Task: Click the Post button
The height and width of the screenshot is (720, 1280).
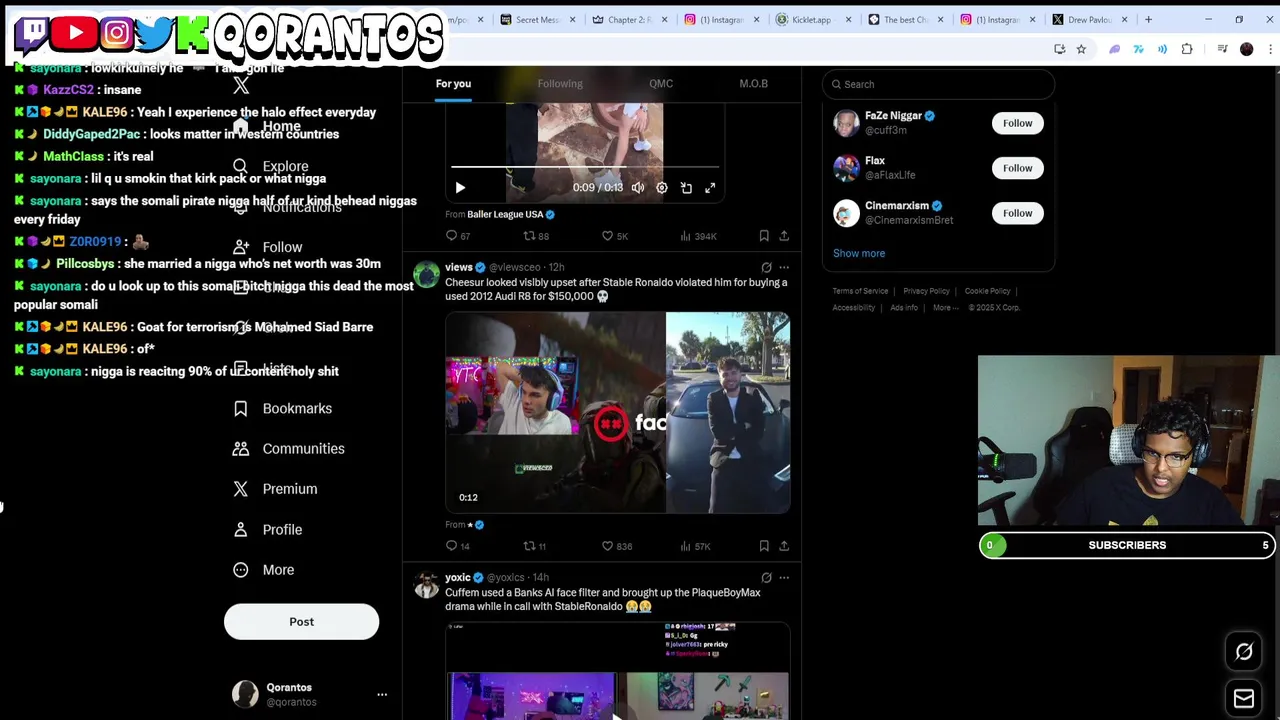Action: pos(301,622)
